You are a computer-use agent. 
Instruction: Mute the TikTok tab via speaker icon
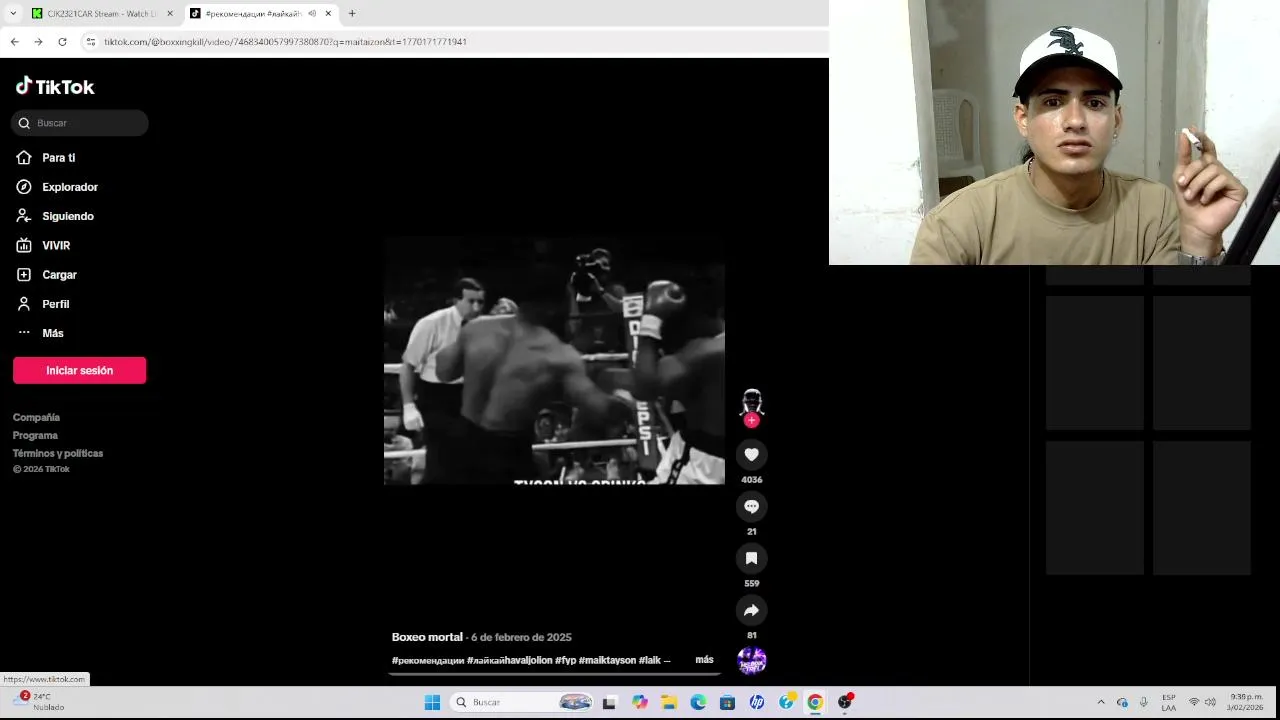point(312,14)
